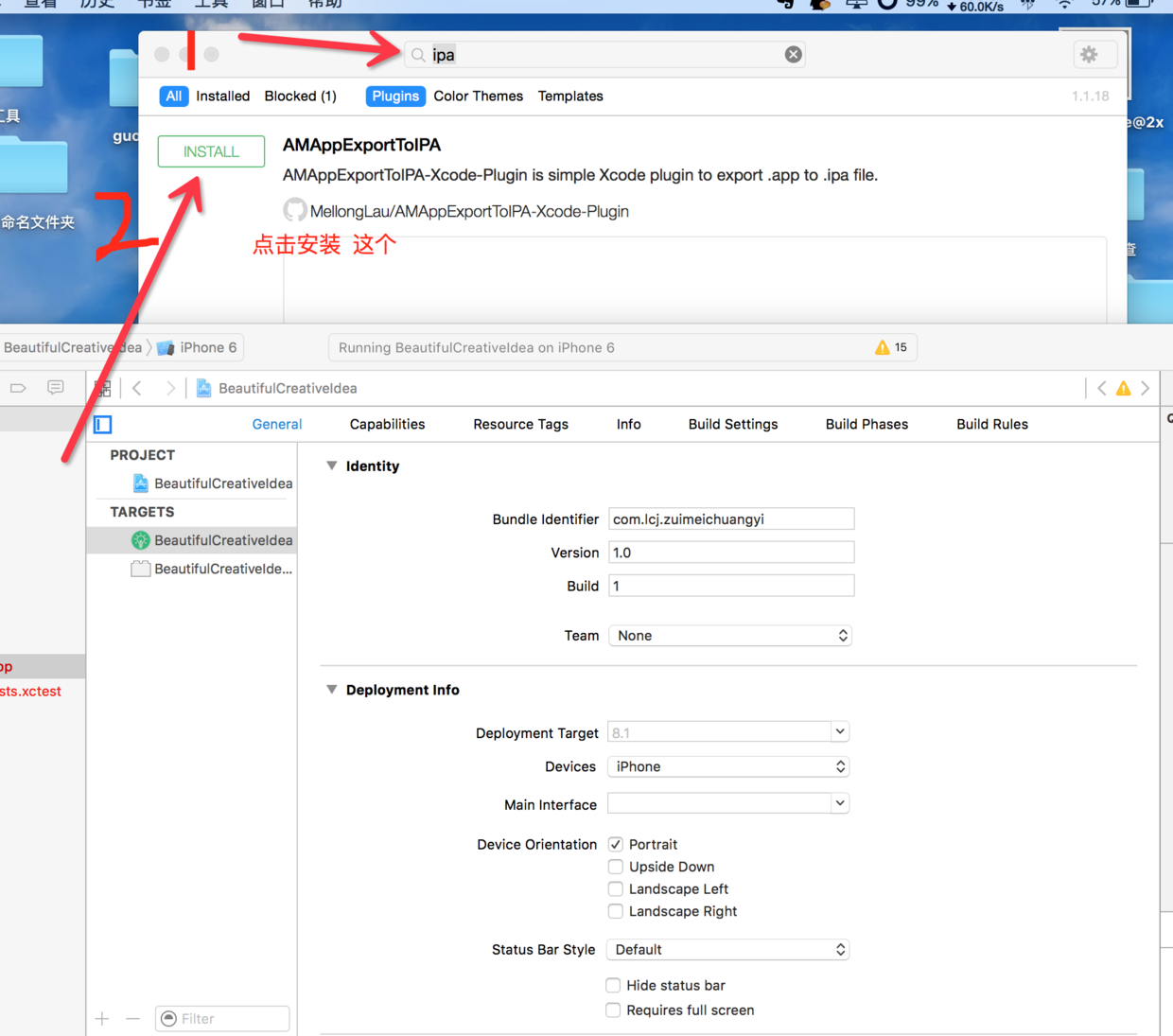Click the BeautifulCreativeIdea jump bar item

[288, 388]
